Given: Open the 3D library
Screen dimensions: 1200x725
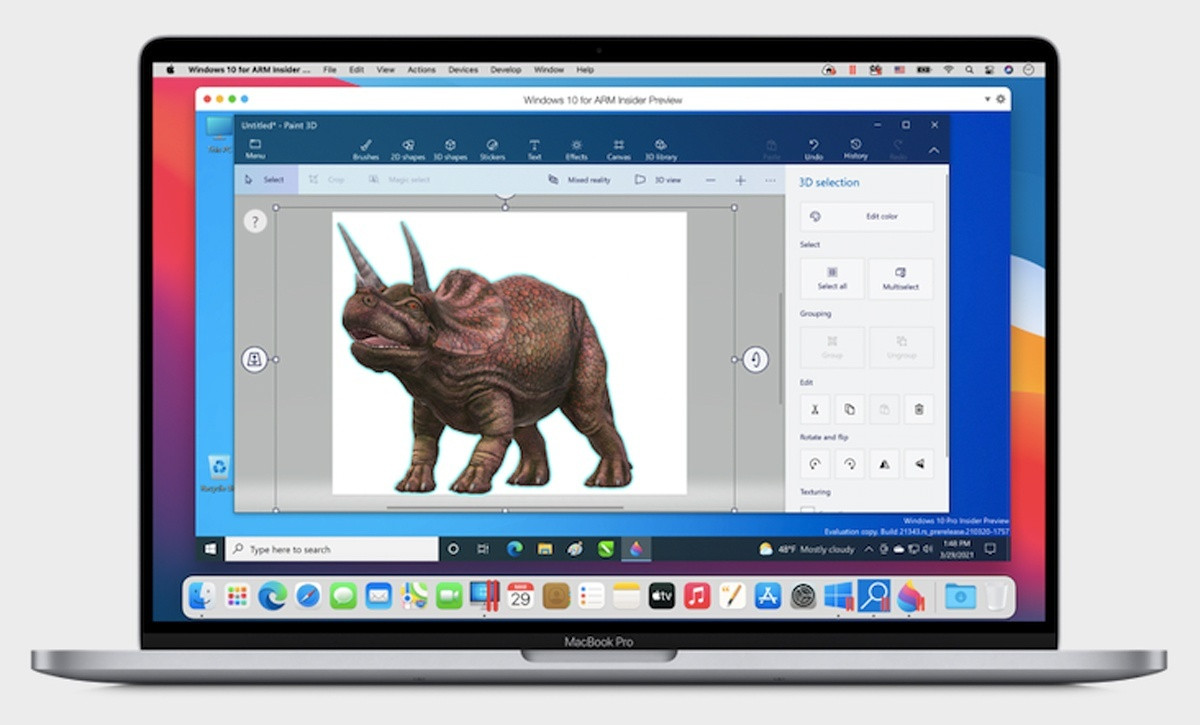Looking at the screenshot, I should [660, 149].
